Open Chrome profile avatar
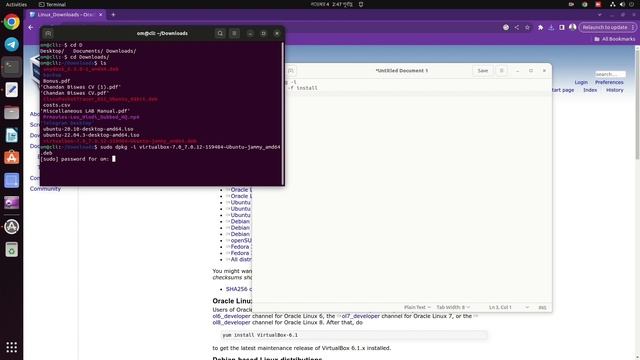Screen dimensions: 640x360 click(x=573, y=27)
